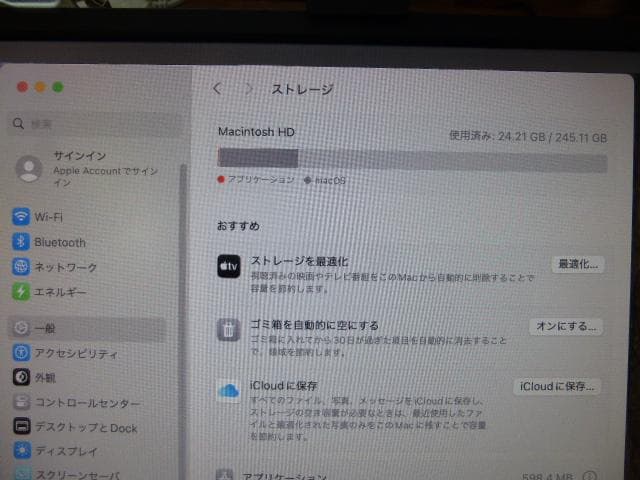Click the yellow minimize window button
Screen dimensions: 640x480
40,87
